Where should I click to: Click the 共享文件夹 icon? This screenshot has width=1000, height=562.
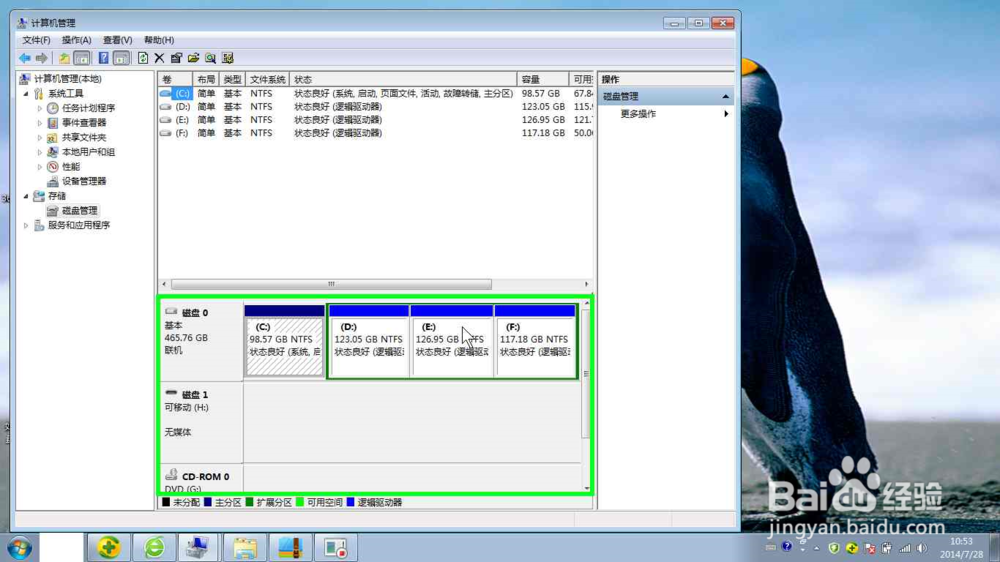(53, 138)
